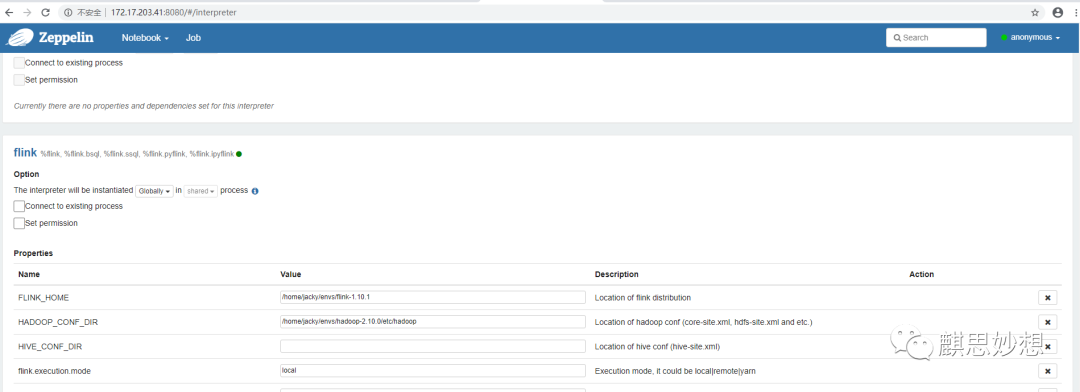Reload the page with the refresh icon

[x=45, y=12]
